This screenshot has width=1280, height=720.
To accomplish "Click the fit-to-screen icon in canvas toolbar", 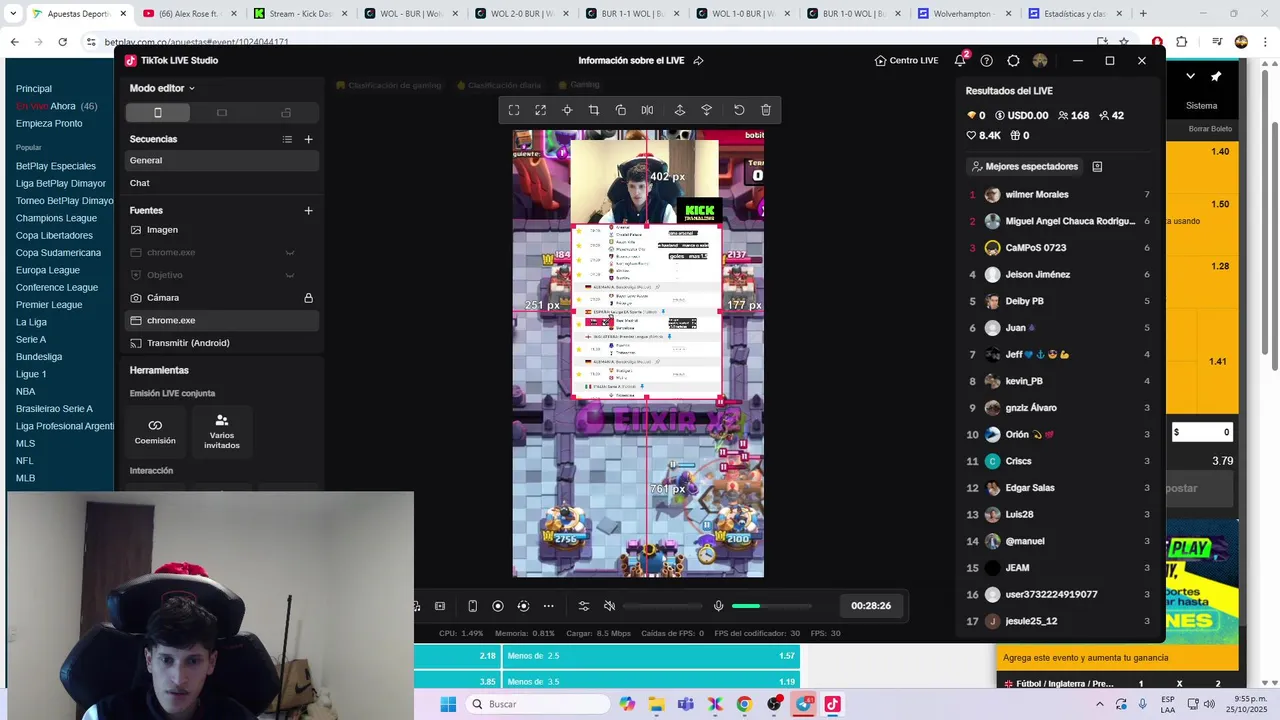I will click(514, 110).
